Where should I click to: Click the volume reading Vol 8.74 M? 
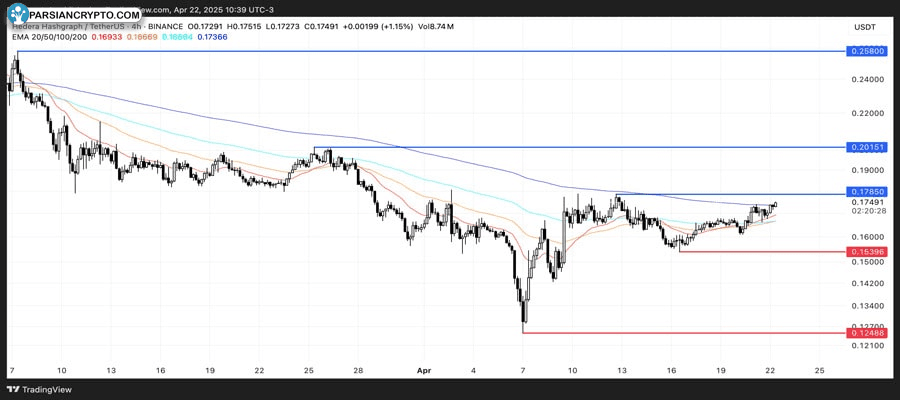click(436, 26)
